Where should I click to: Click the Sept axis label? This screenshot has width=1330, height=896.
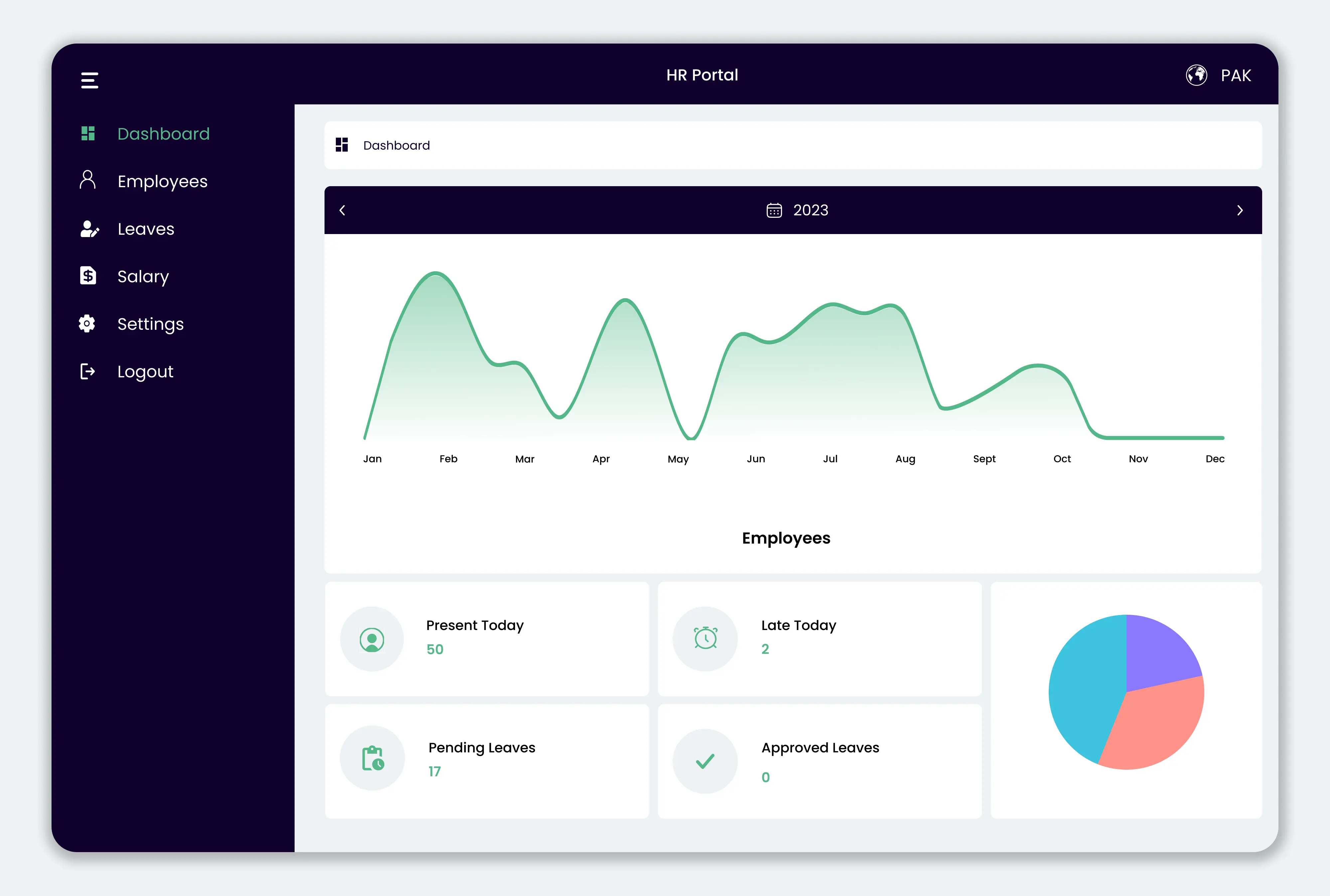[984, 459]
